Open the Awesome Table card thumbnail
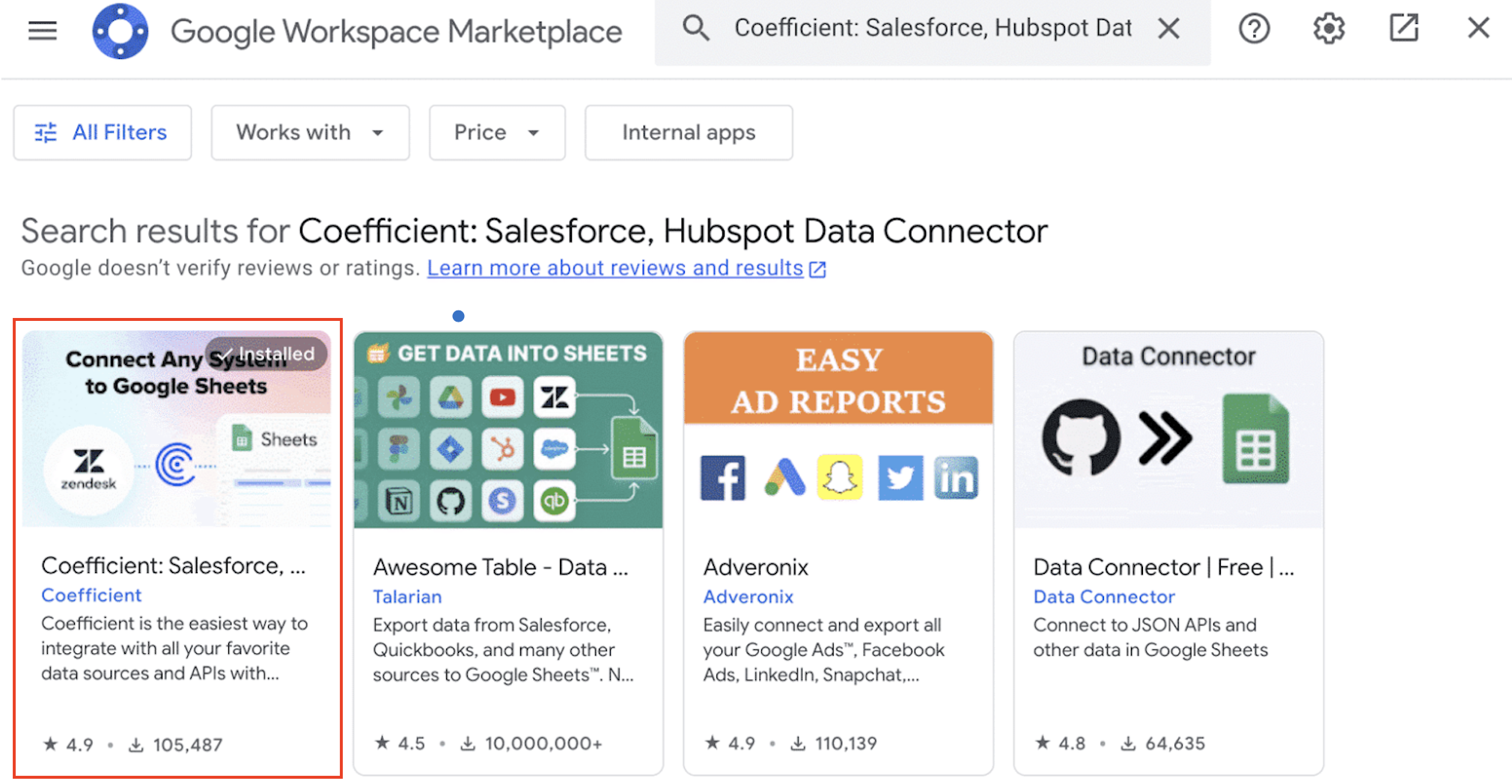This screenshot has width=1512, height=784. (508, 430)
